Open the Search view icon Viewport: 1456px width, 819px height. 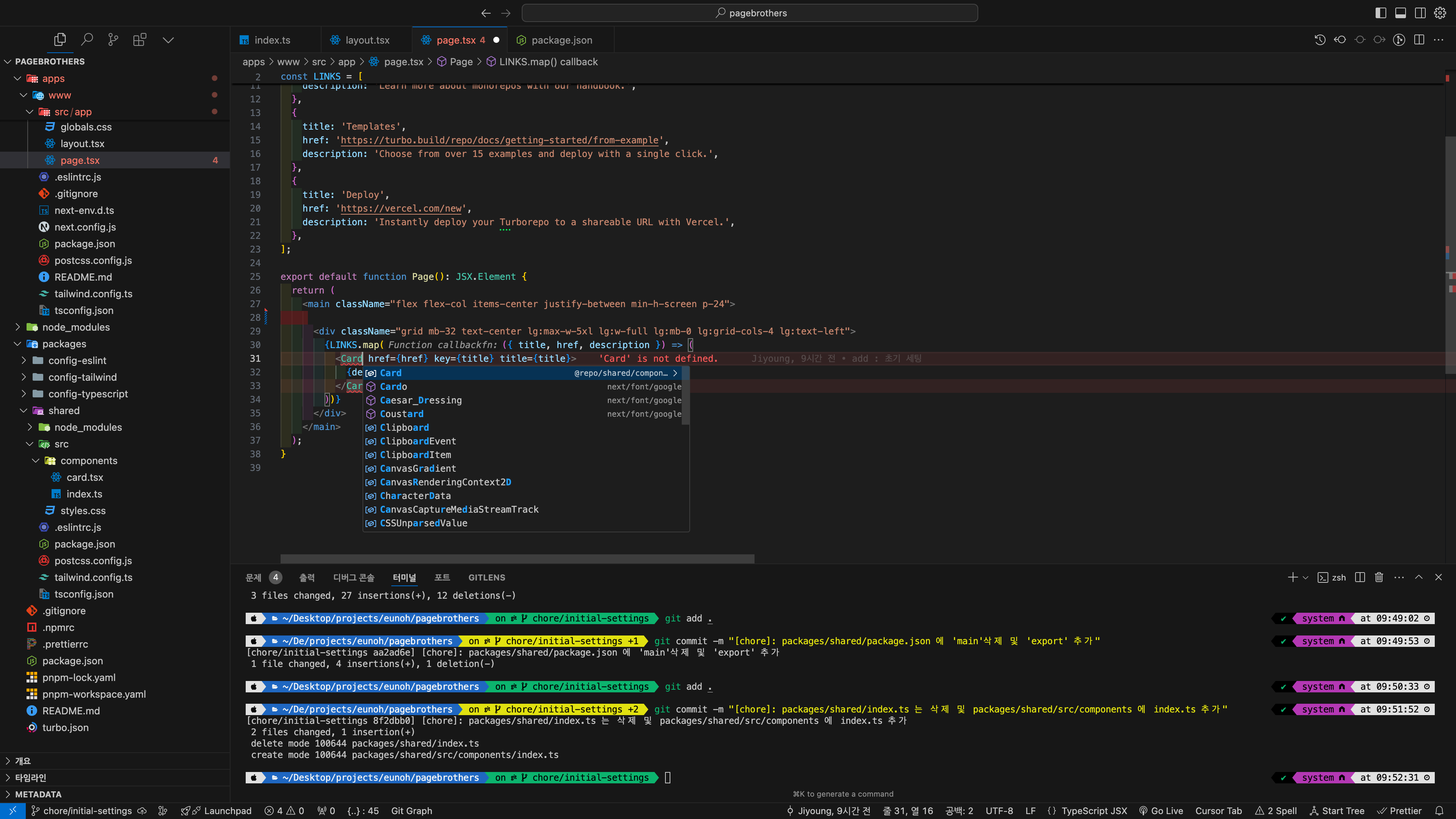[86, 39]
